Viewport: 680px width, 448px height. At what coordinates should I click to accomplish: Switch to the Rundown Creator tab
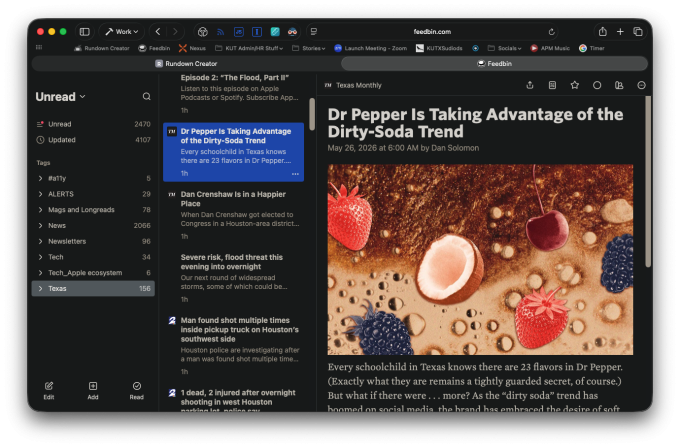pyautogui.click(x=186, y=64)
